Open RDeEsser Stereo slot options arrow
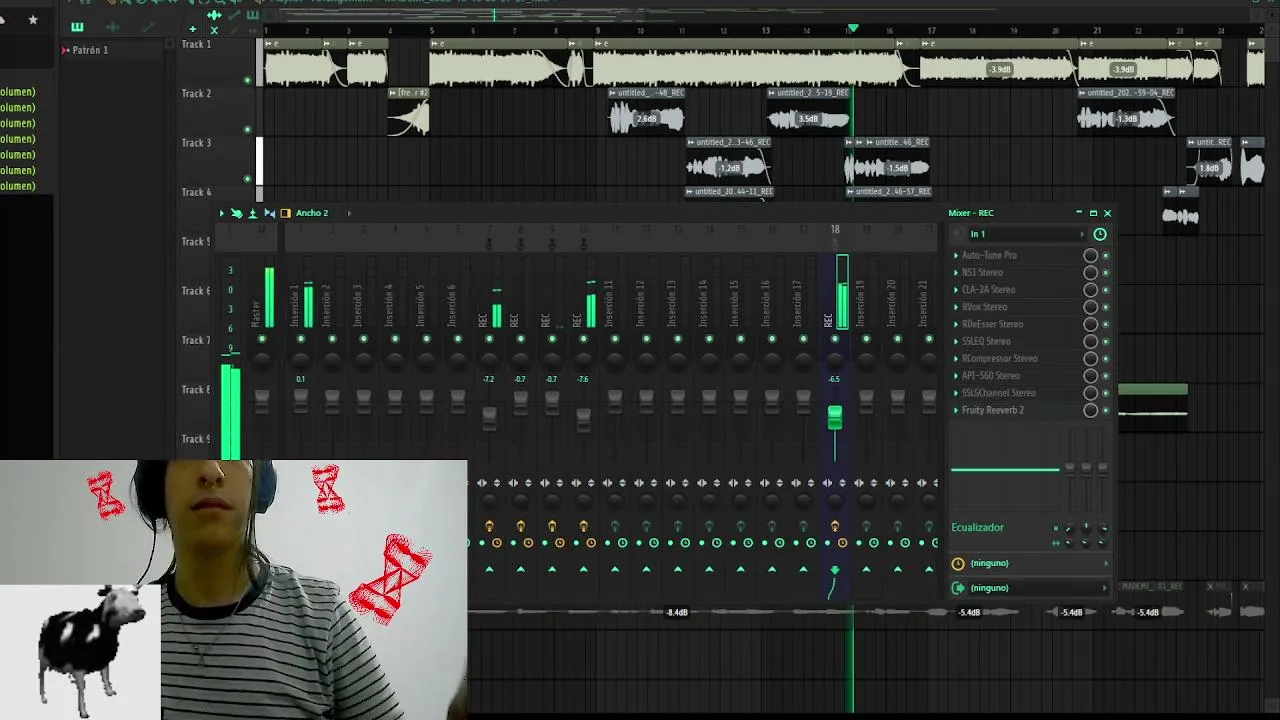1280x720 pixels. click(956, 324)
